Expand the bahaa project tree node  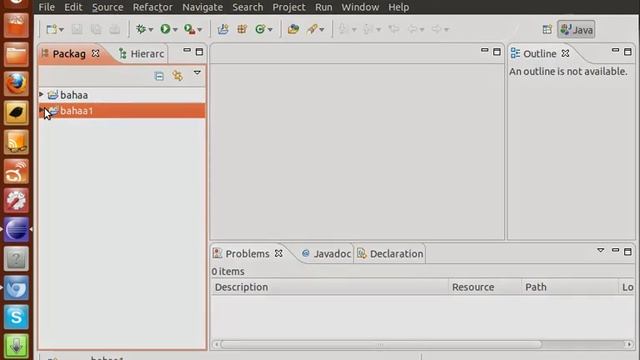[41, 95]
